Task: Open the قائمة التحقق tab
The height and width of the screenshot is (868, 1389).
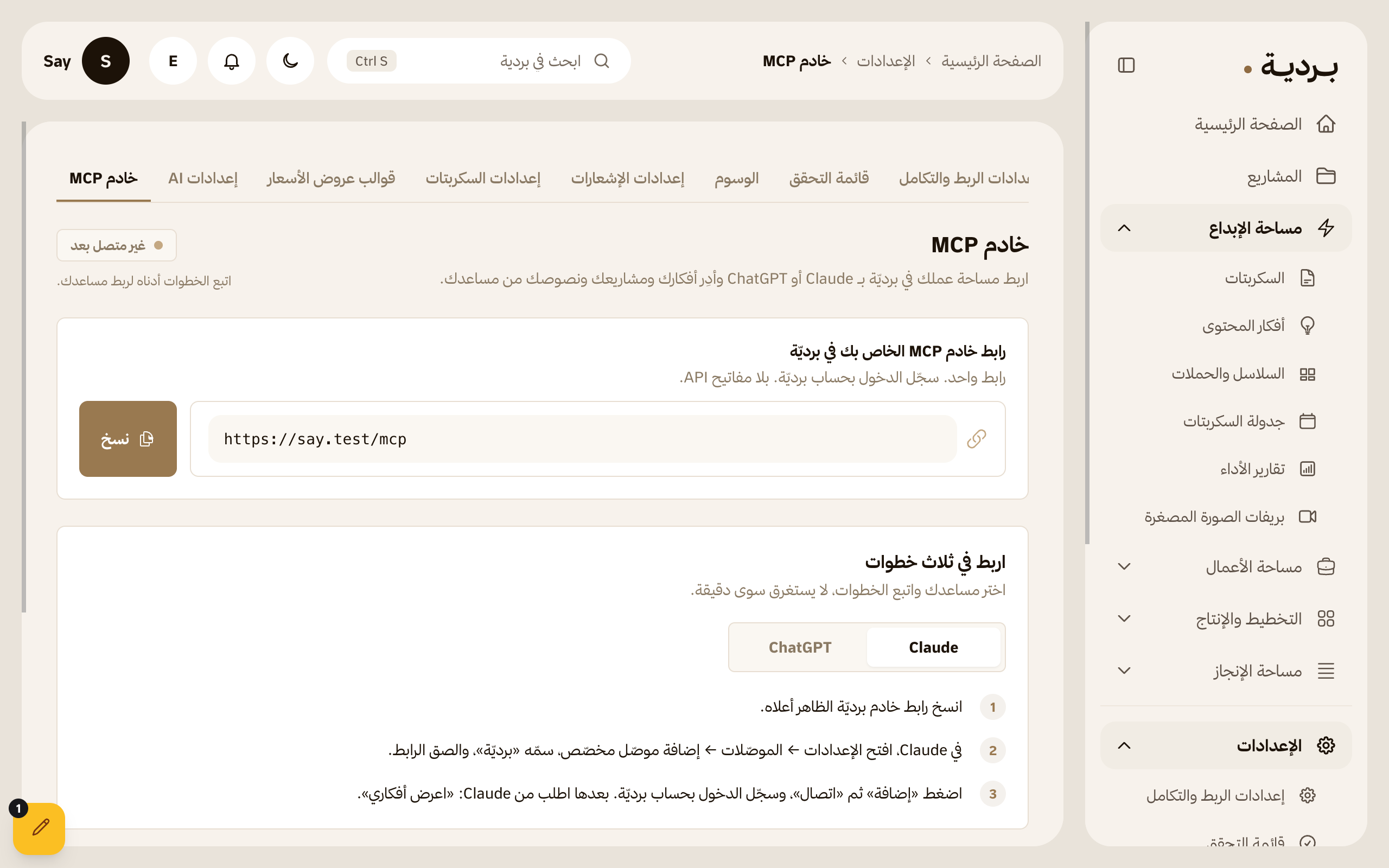Action: tap(829, 178)
